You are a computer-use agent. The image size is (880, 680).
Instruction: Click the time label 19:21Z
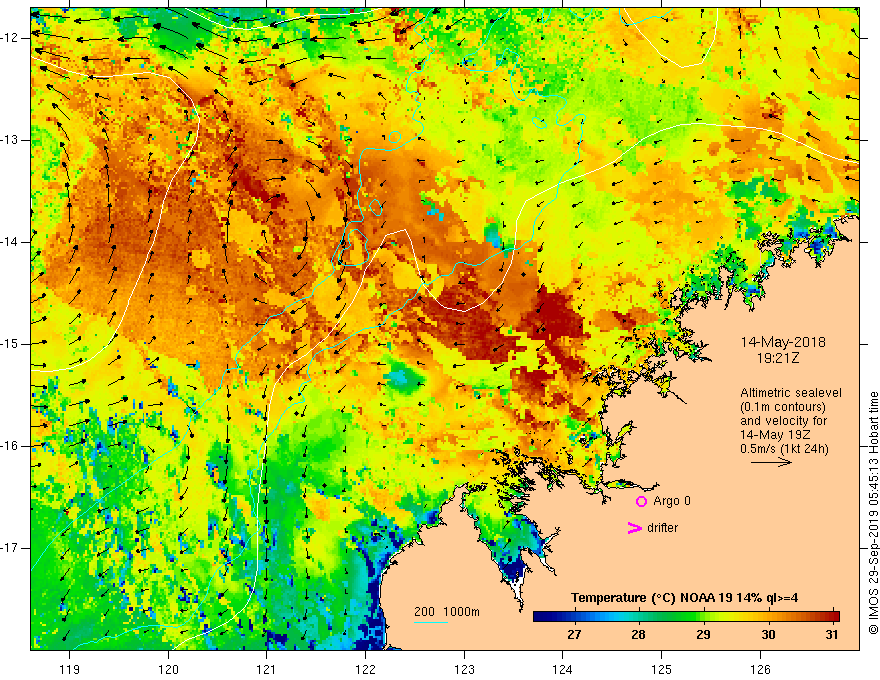(x=778, y=358)
